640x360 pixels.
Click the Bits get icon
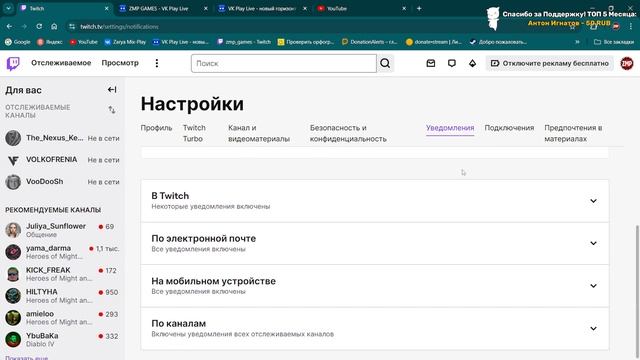472,63
